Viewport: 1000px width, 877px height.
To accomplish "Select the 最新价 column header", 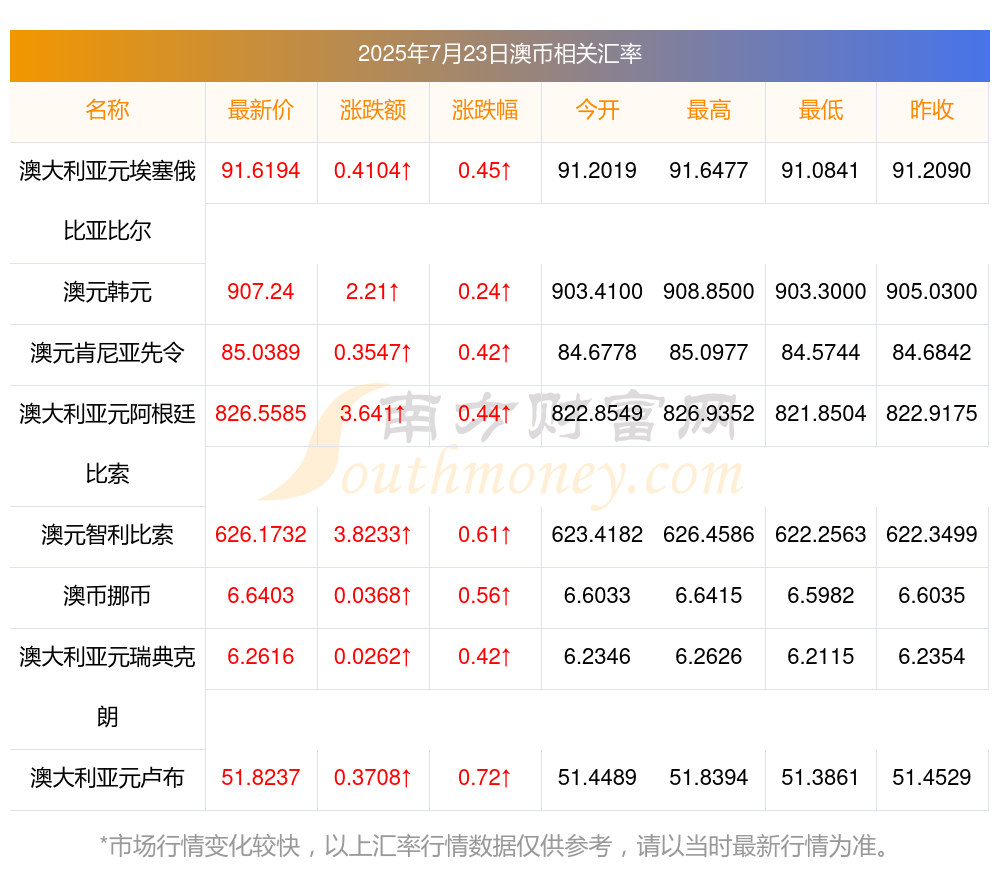I will click(x=261, y=110).
